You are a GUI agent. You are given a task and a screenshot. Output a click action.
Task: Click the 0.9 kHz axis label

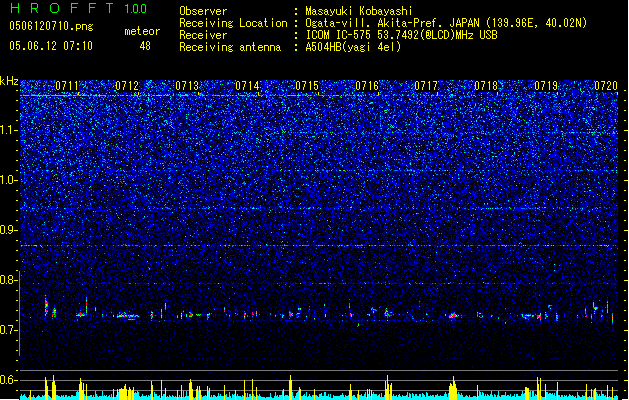pyautogui.click(x=9, y=230)
